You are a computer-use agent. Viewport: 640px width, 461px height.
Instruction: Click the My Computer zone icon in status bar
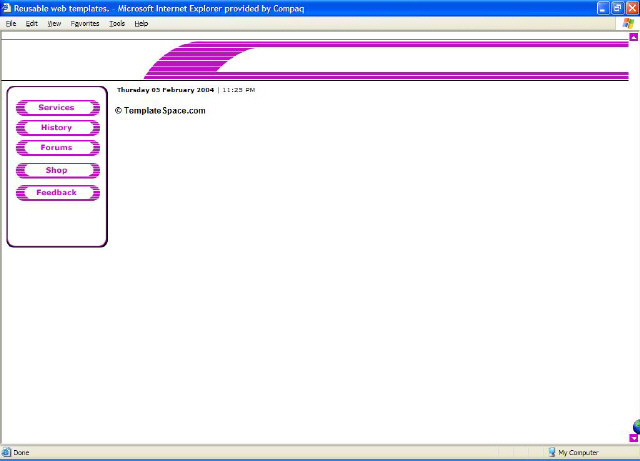(x=551, y=453)
